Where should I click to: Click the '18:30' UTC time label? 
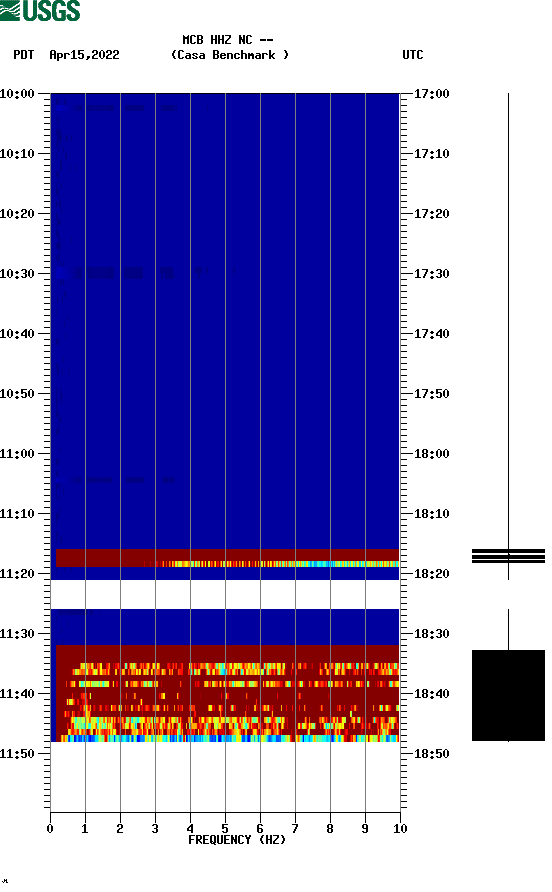click(x=431, y=634)
